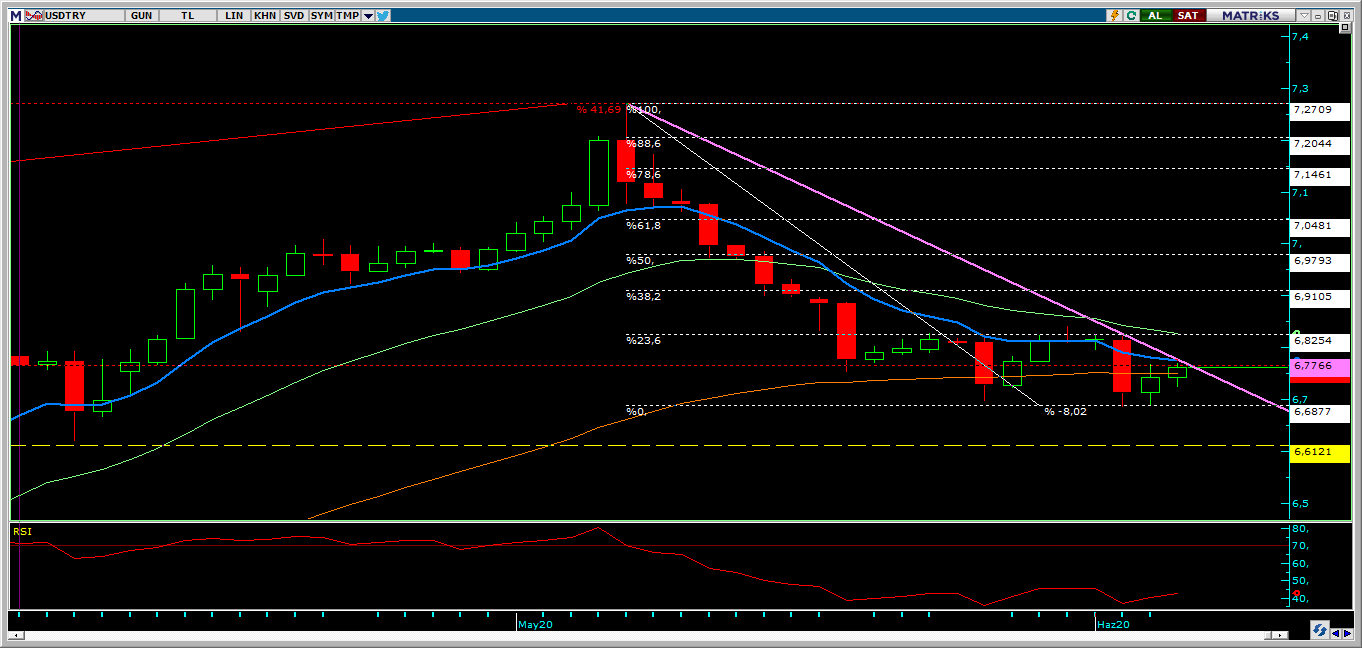The height and width of the screenshot is (648, 1362).
Task: Click the blue right arrow navigation button
Action: point(1348,632)
